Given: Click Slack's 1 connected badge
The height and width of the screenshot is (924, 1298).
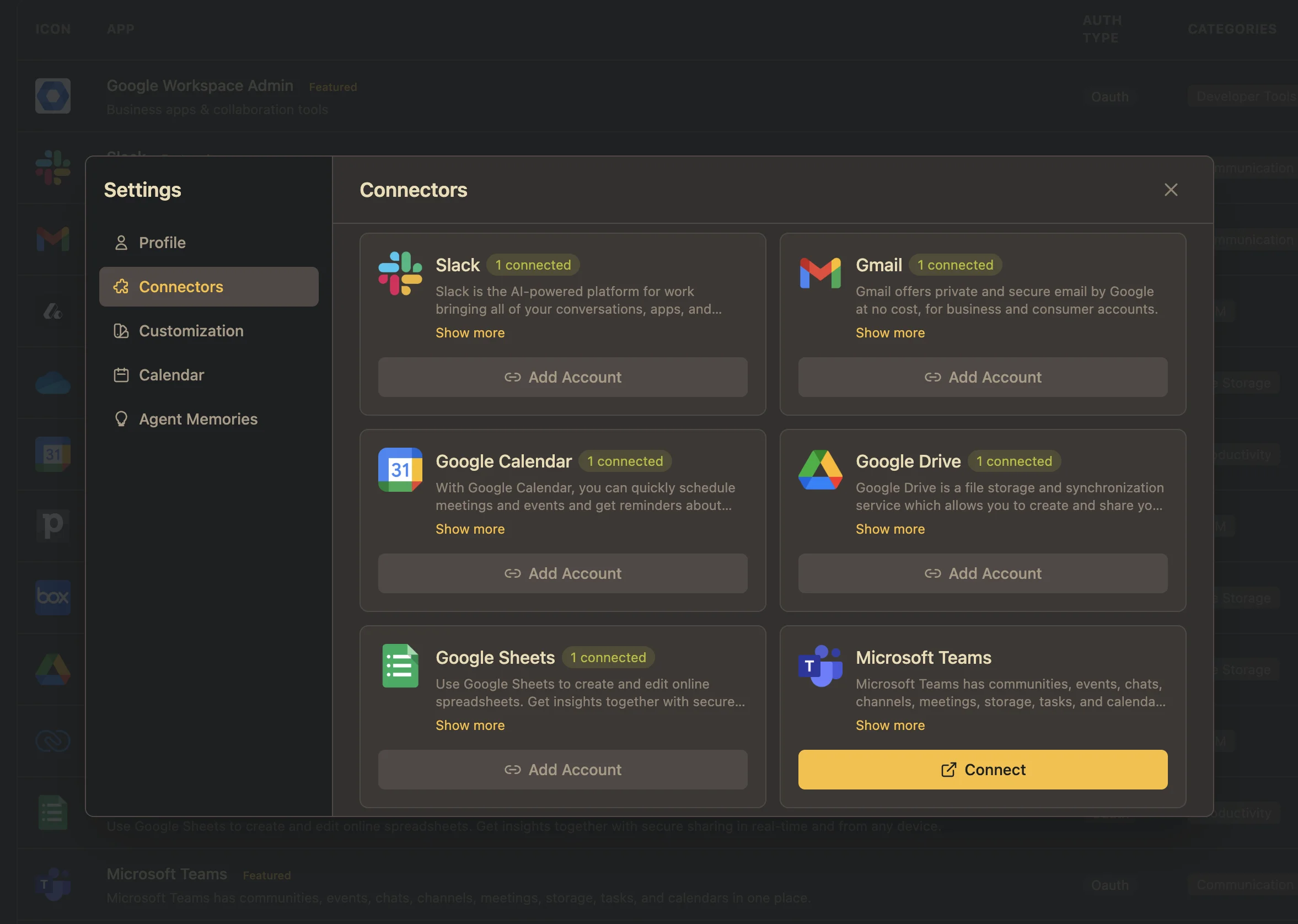Looking at the screenshot, I should pyautogui.click(x=533, y=265).
